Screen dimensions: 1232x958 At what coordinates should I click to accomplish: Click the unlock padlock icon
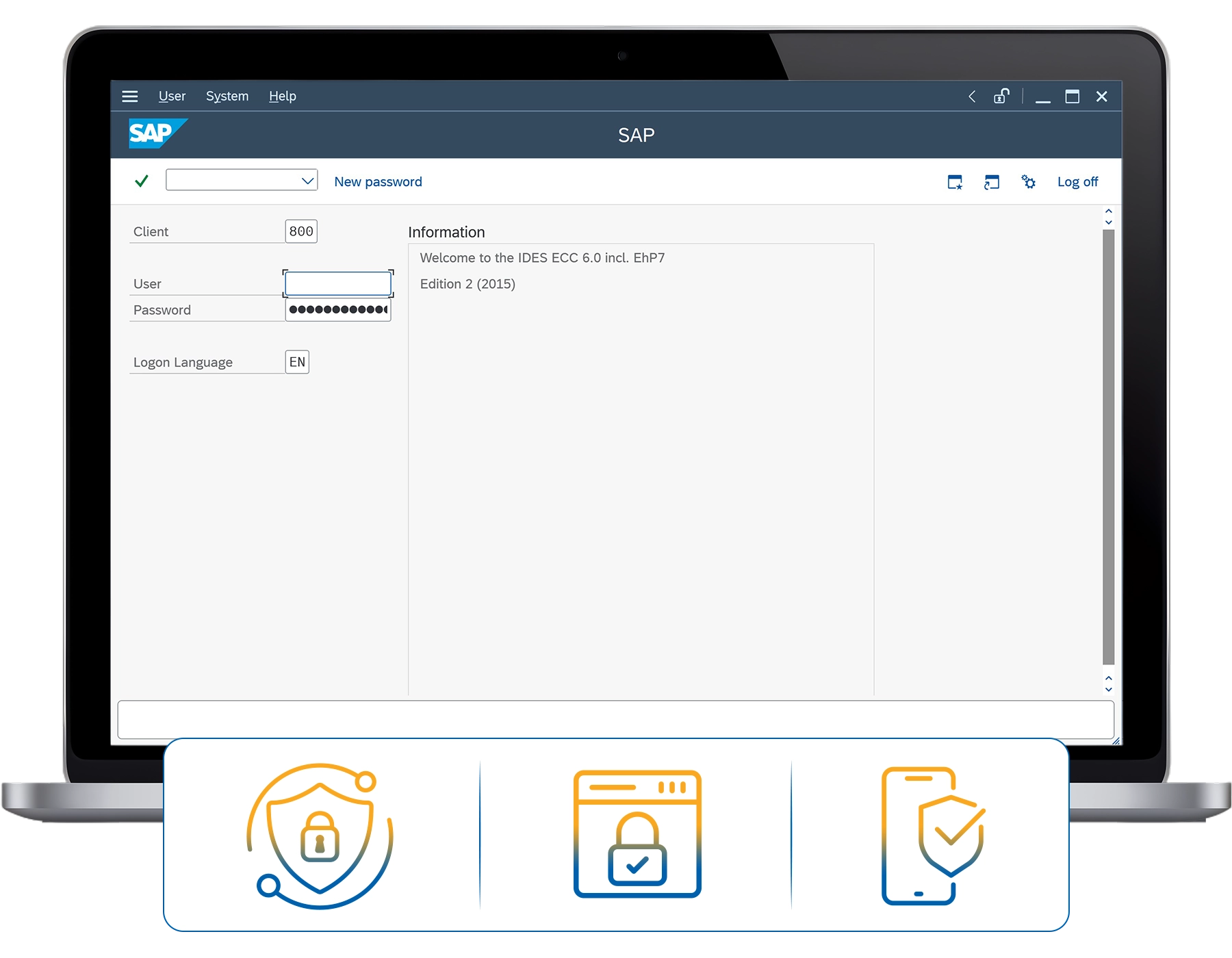(1001, 96)
